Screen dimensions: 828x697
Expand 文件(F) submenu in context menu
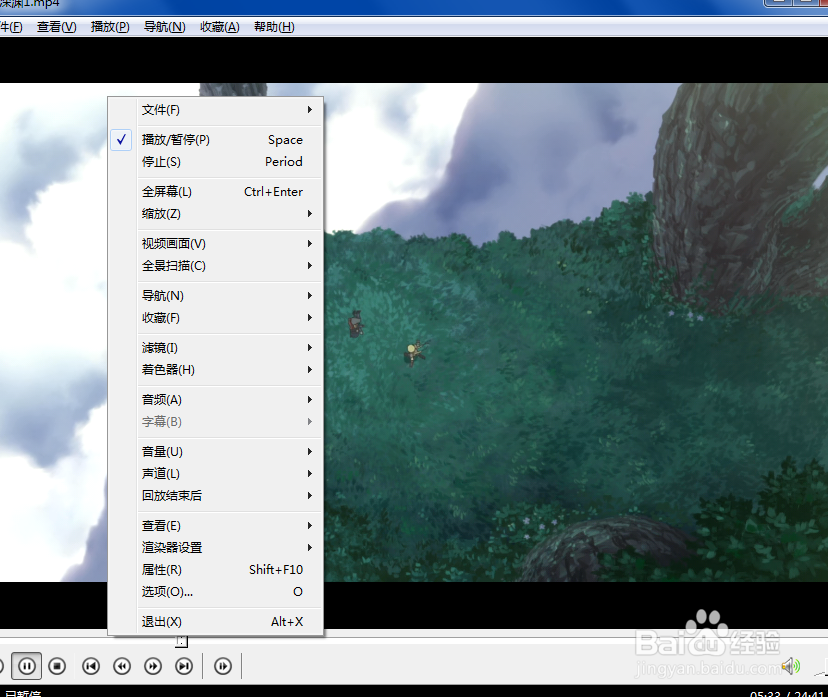click(215, 110)
